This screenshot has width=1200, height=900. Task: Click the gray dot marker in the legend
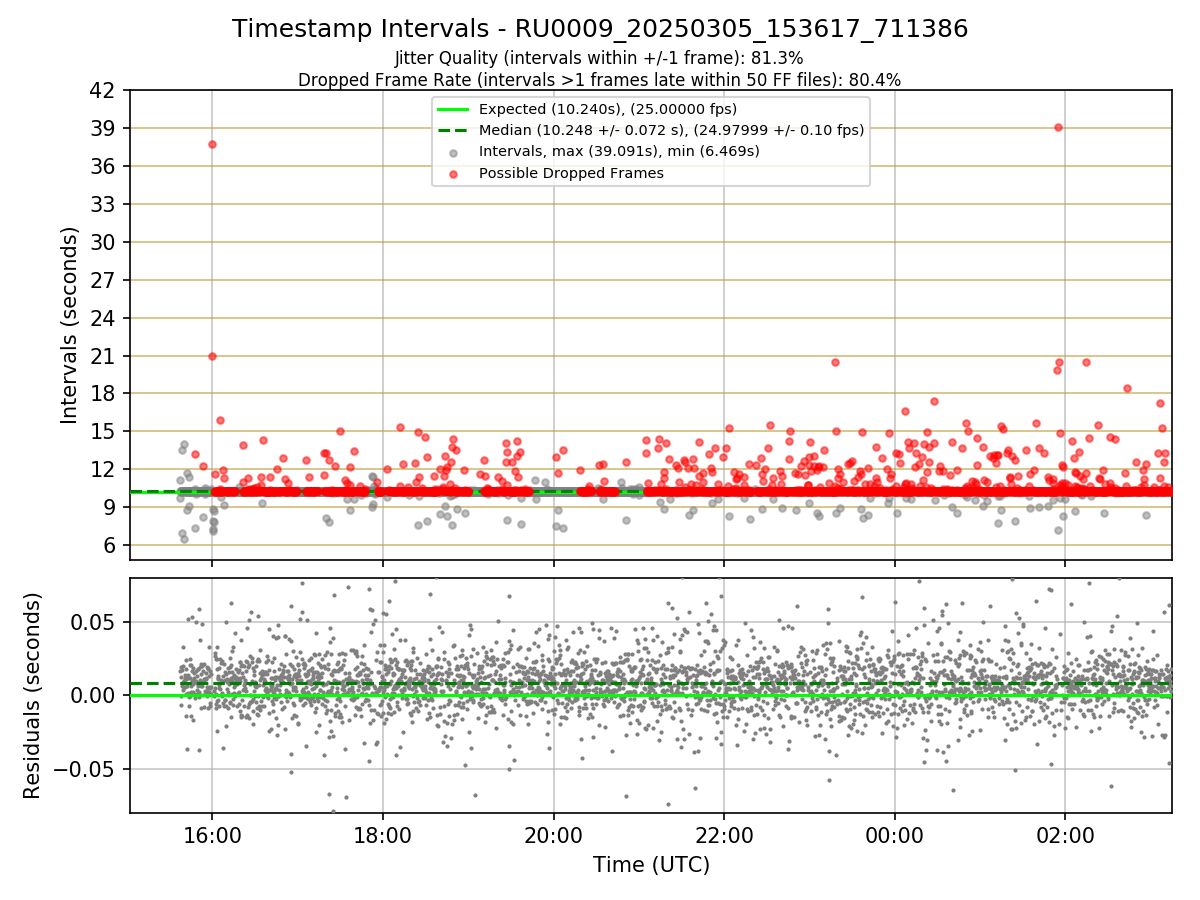[x=454, y=153]
